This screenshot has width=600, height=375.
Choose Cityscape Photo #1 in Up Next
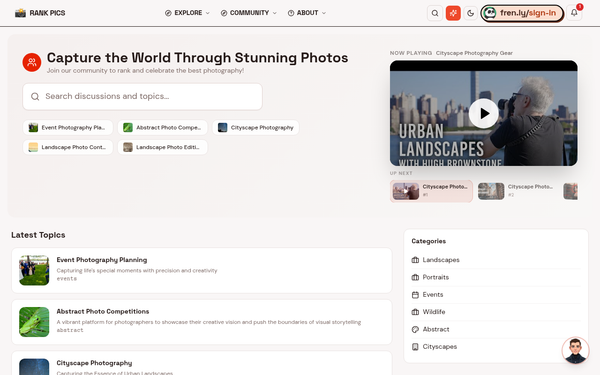coord(431,191)
